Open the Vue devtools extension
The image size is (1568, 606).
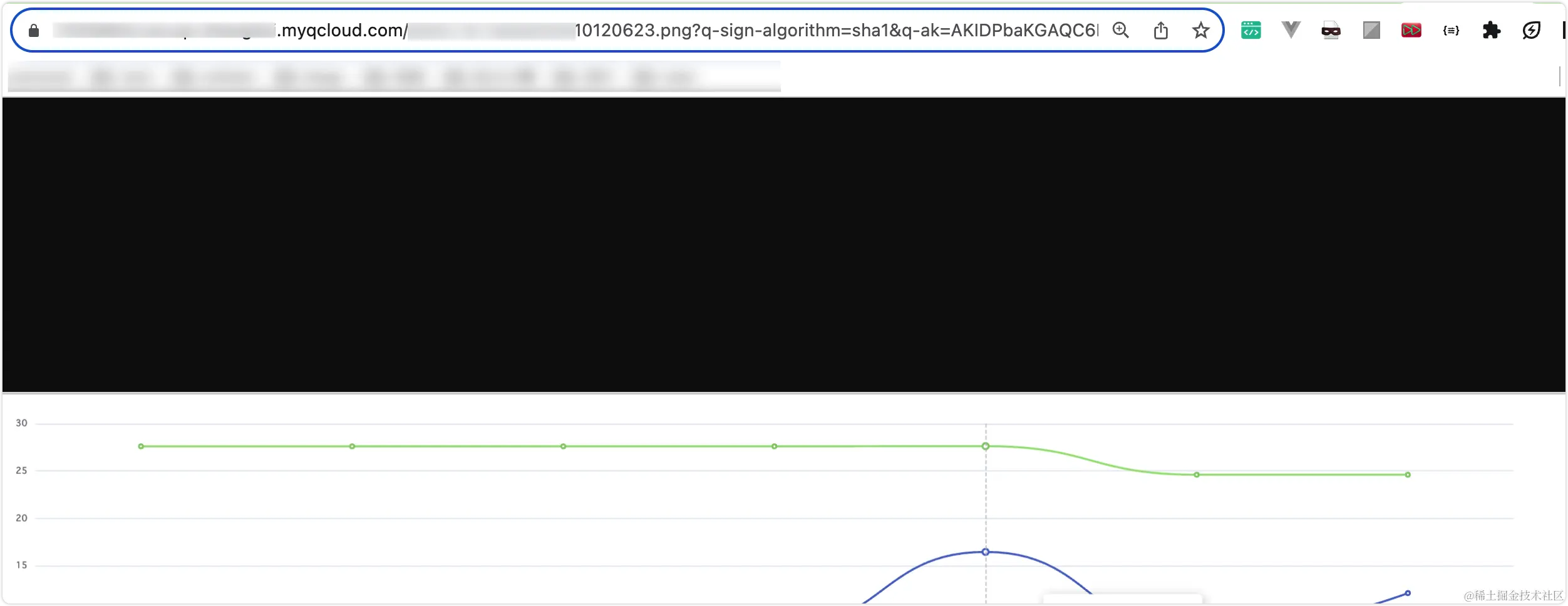pos(1291,29)
